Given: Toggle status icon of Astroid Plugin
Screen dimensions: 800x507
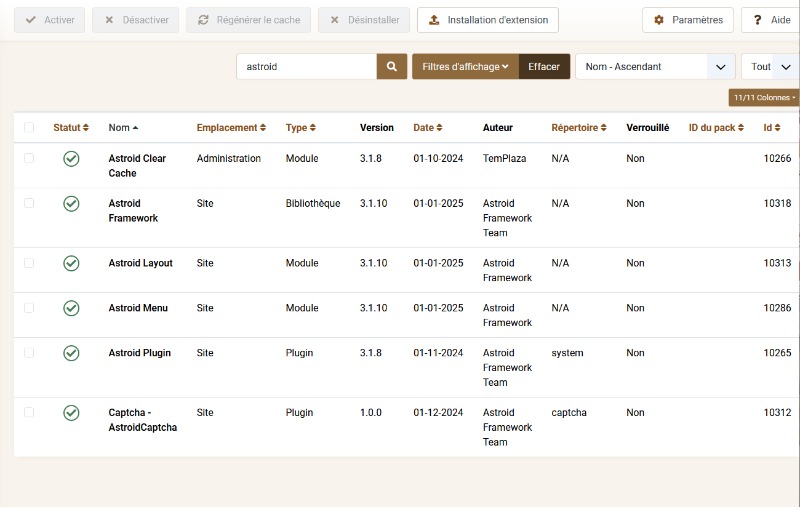Looking at the screenshot, I should (71, 353).
